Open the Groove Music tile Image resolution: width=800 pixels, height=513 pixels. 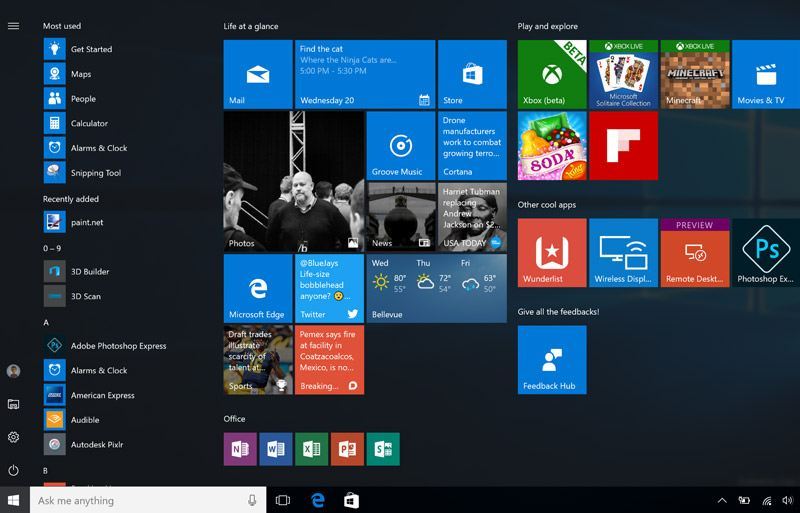[x=400, y=145]
